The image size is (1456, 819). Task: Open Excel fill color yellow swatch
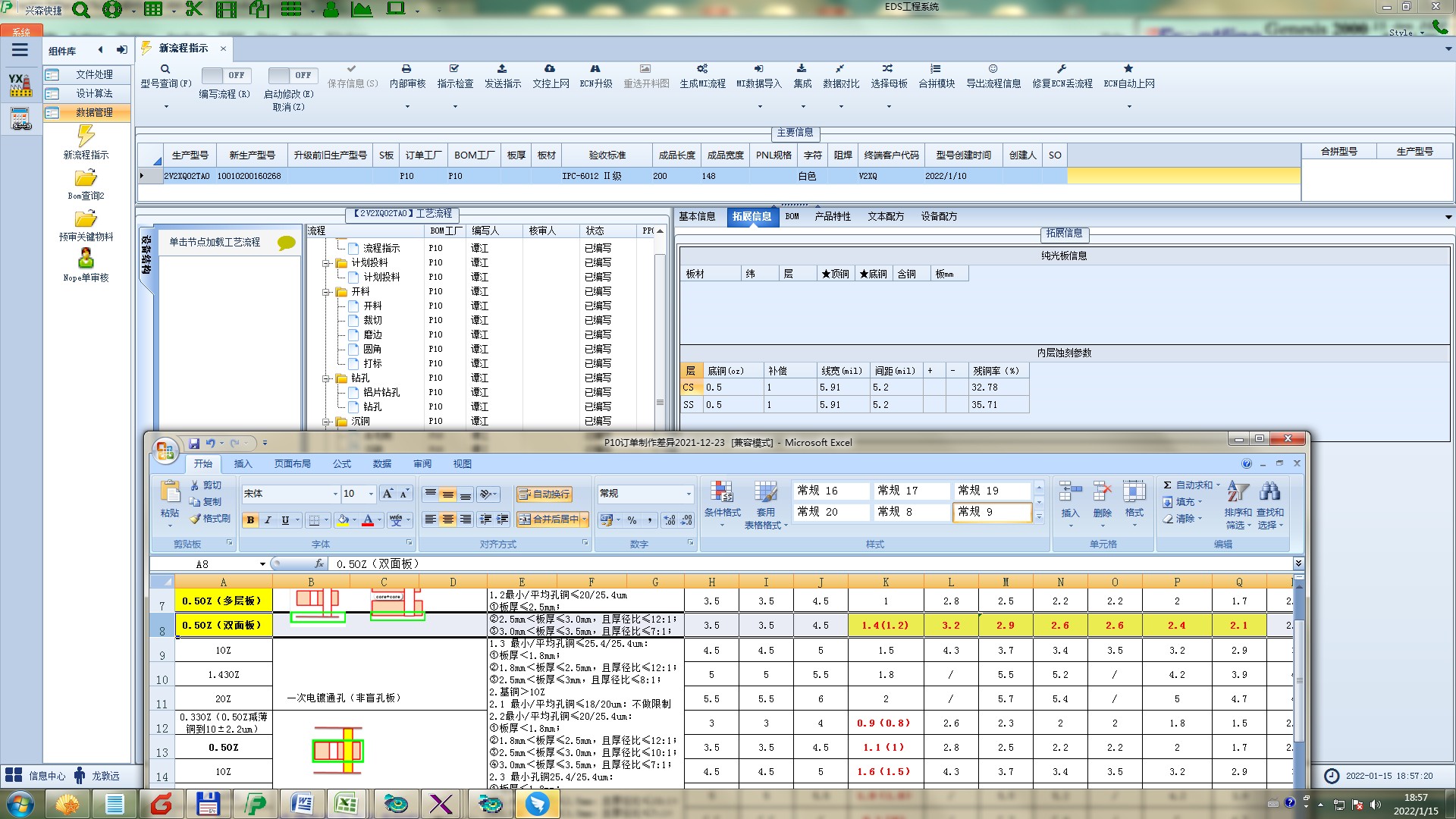pyautogui.click(x=343, y=520)
